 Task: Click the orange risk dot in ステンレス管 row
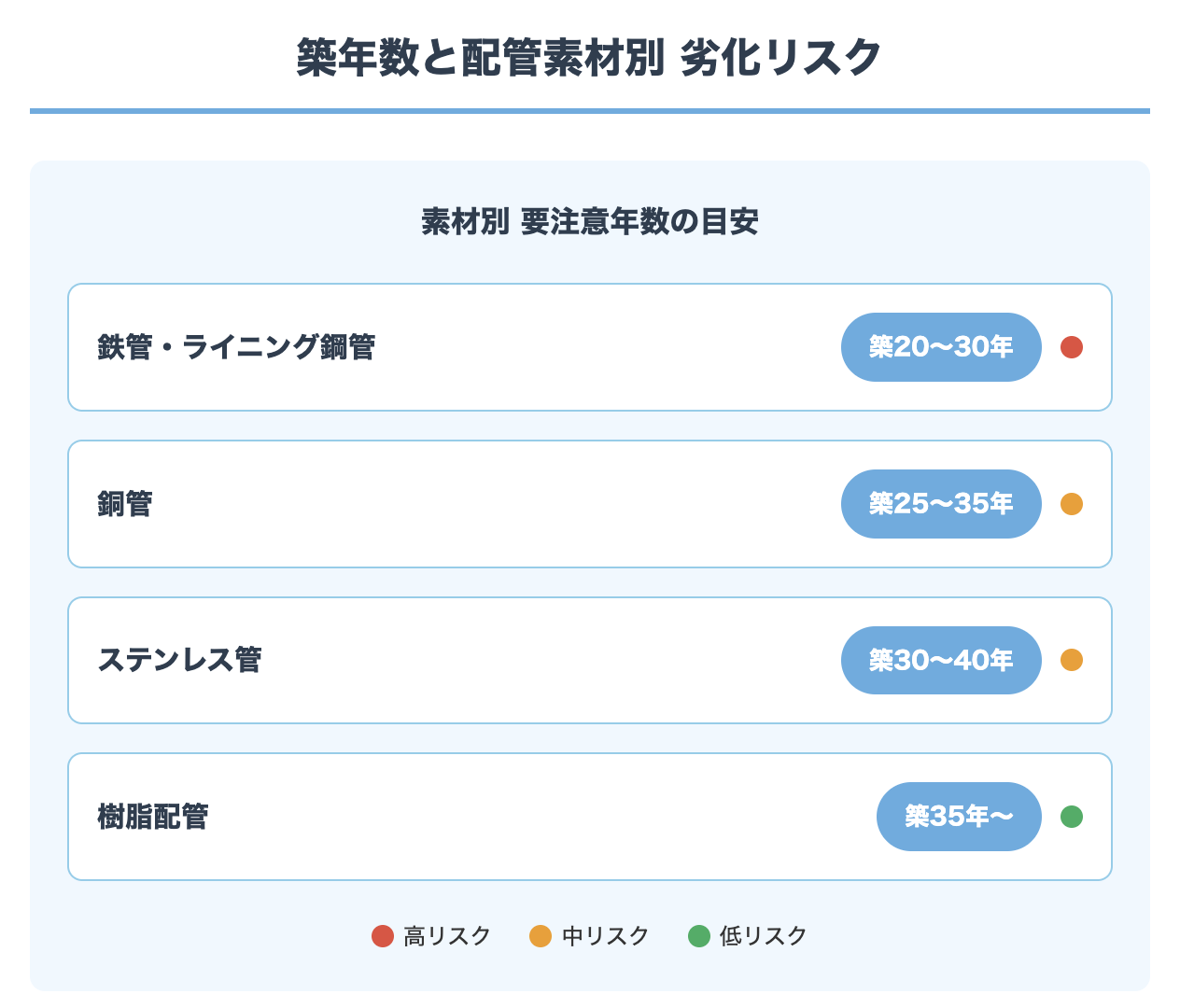[x=1072, y=660]
